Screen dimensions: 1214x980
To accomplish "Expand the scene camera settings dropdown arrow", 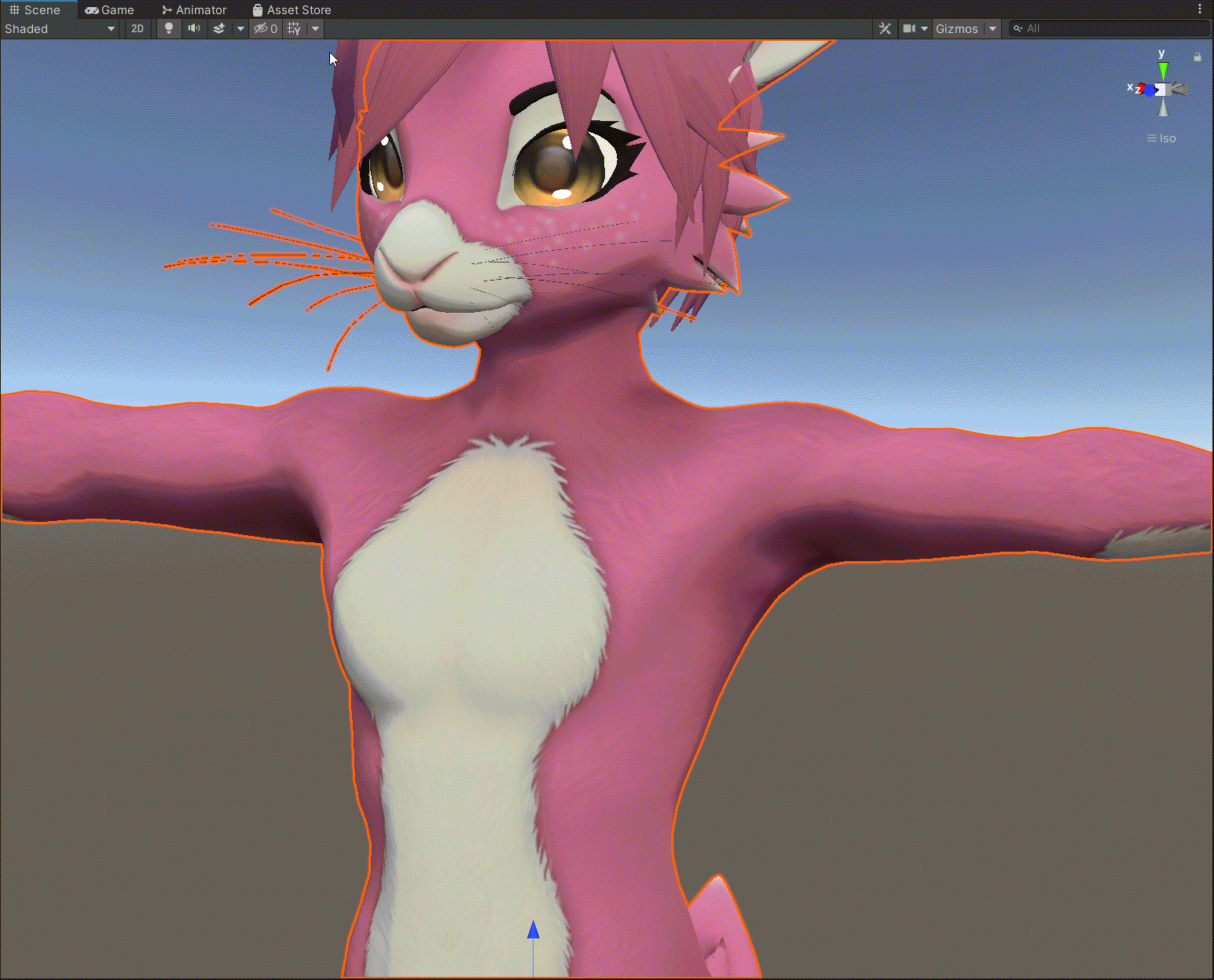I will point(924,29).
